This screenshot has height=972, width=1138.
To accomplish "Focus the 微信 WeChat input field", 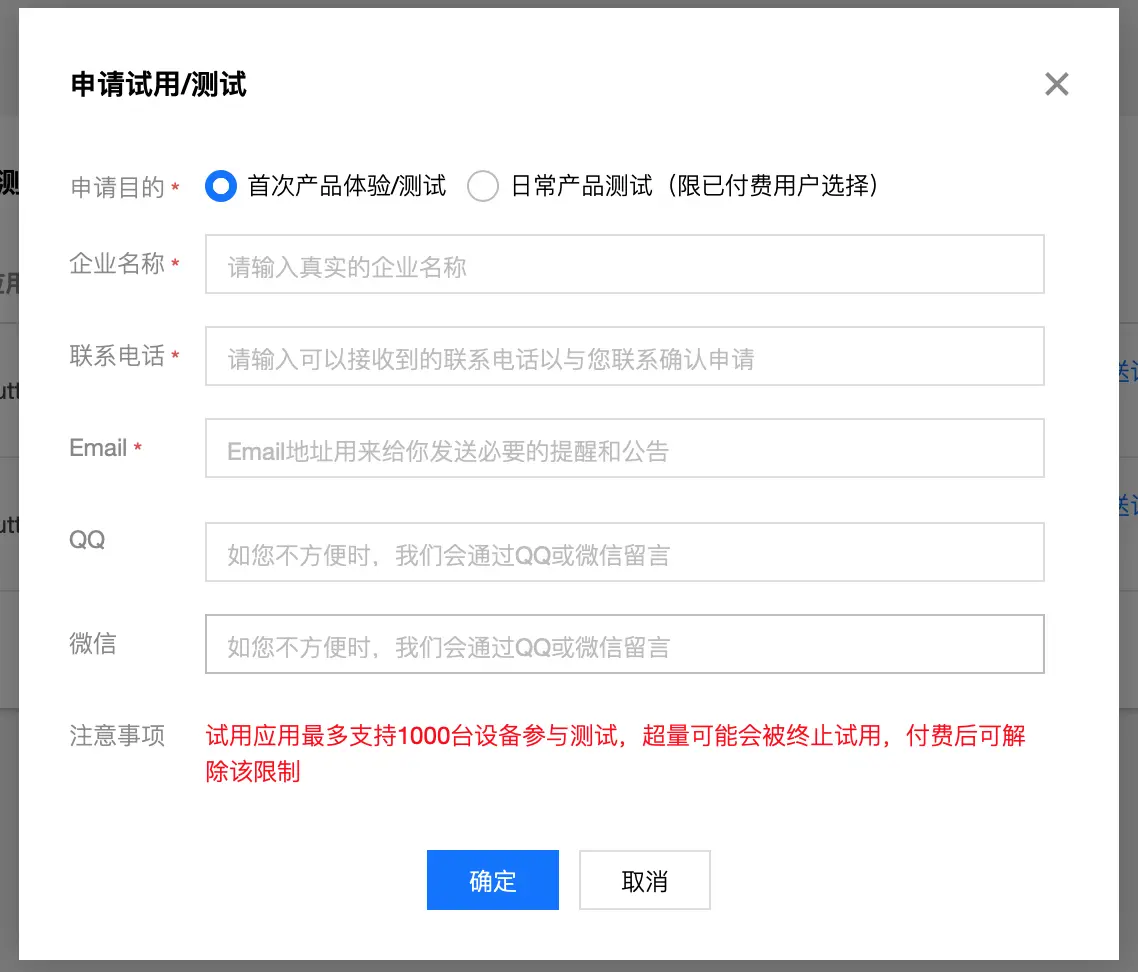I will (624, 643).
